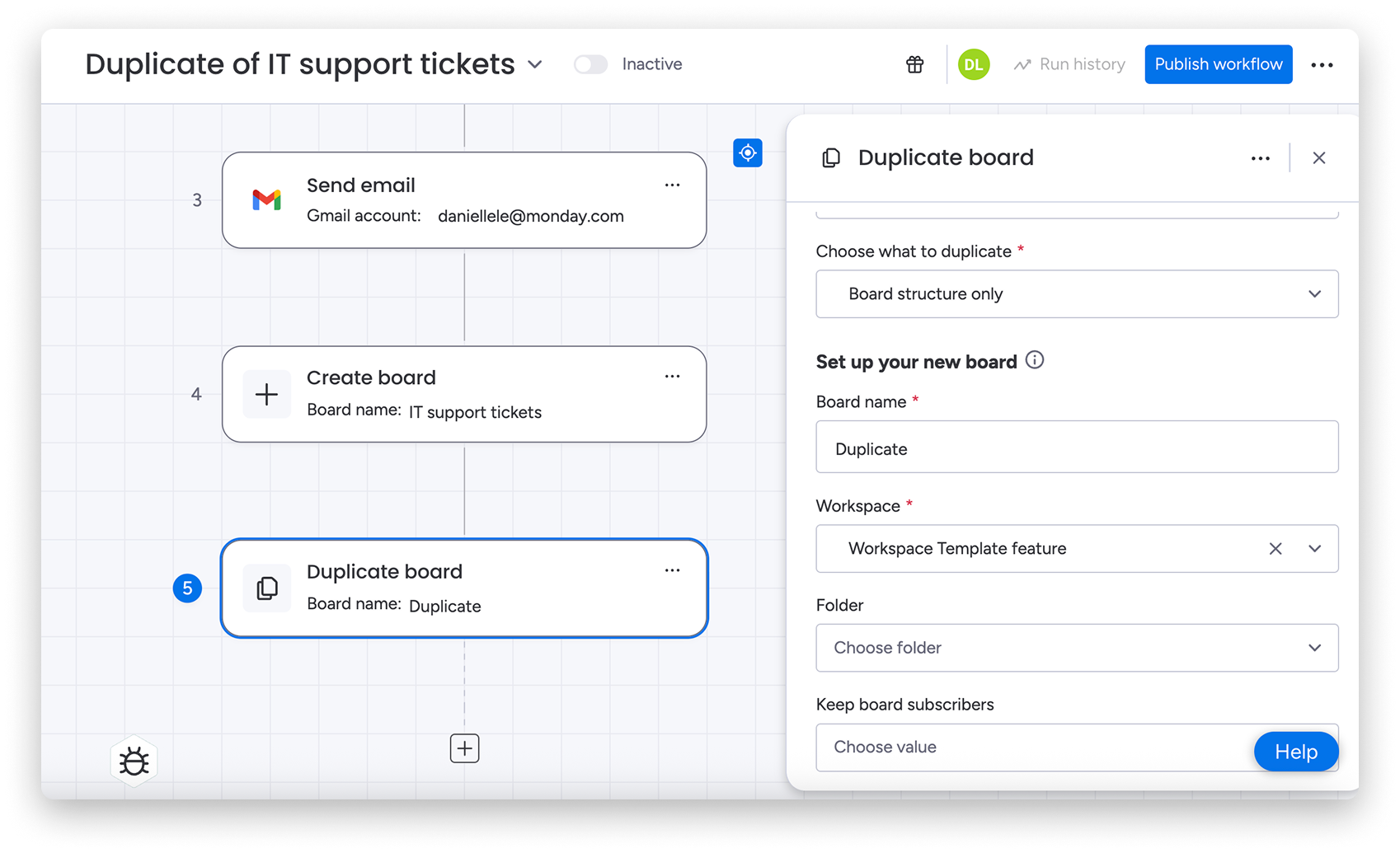Screen dimensions: 1400x853
Task: Open Send email step three-dot menu
Action: click(672, 185)
